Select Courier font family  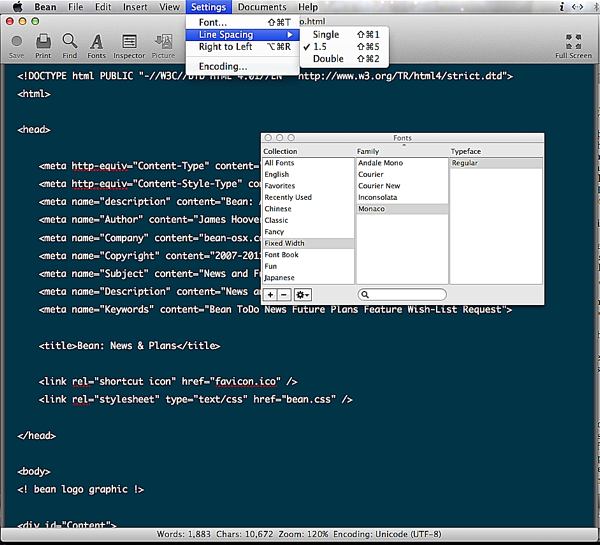pyautogui.click(x=402, y=174)
